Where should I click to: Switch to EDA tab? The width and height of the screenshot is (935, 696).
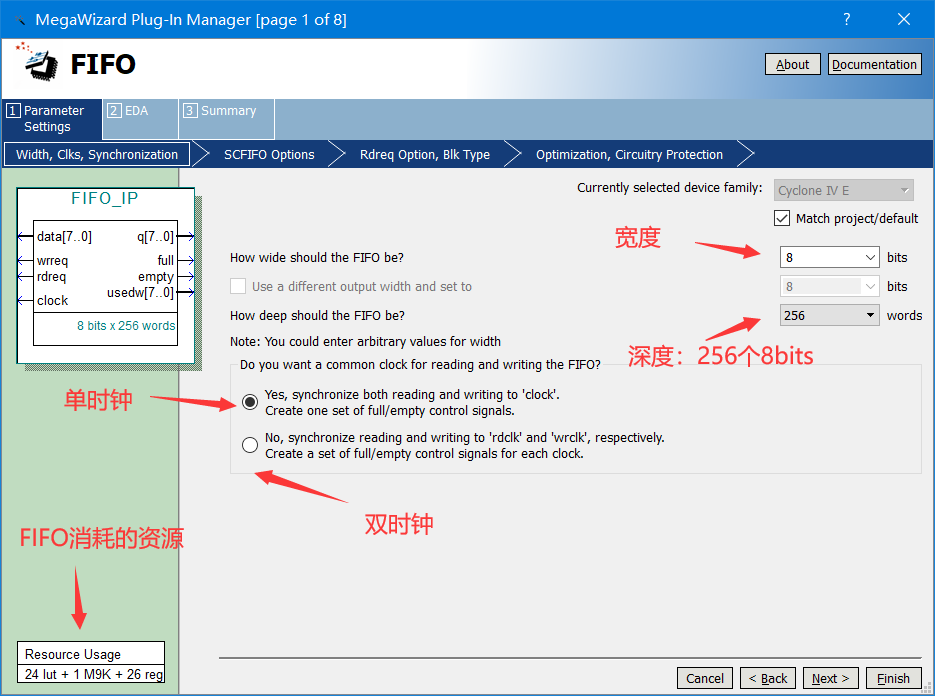[x=141, y=119]
